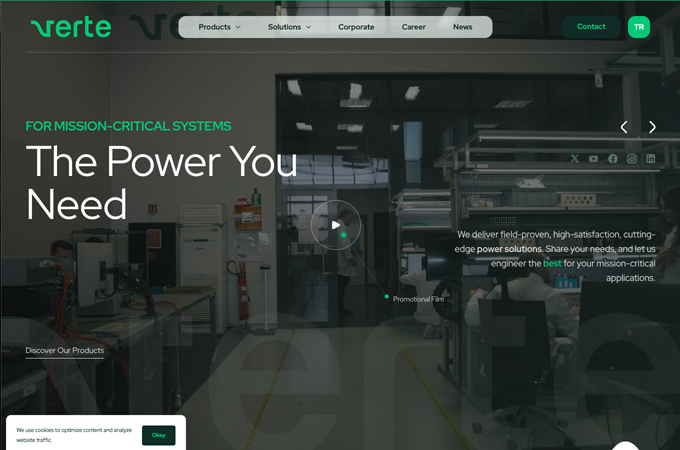The image size is (680, 450).
Task: Open Verte's Facebook page
Action: (612, 159)
